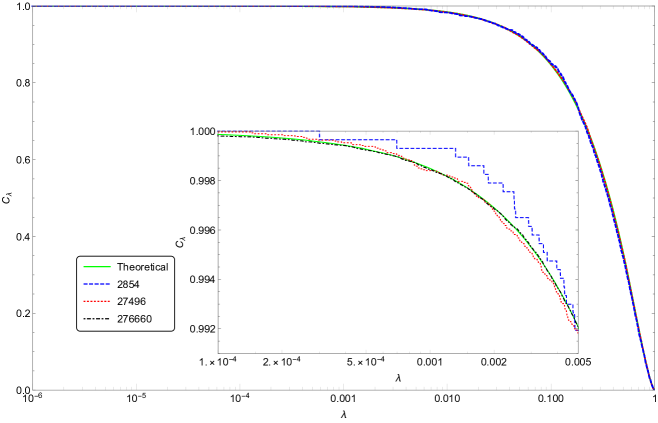Image resolution: width=658 pixels, height=423 pixels.
Task: Click the inset plot's λ x-axis title
Action: click(x=398, y=378)
